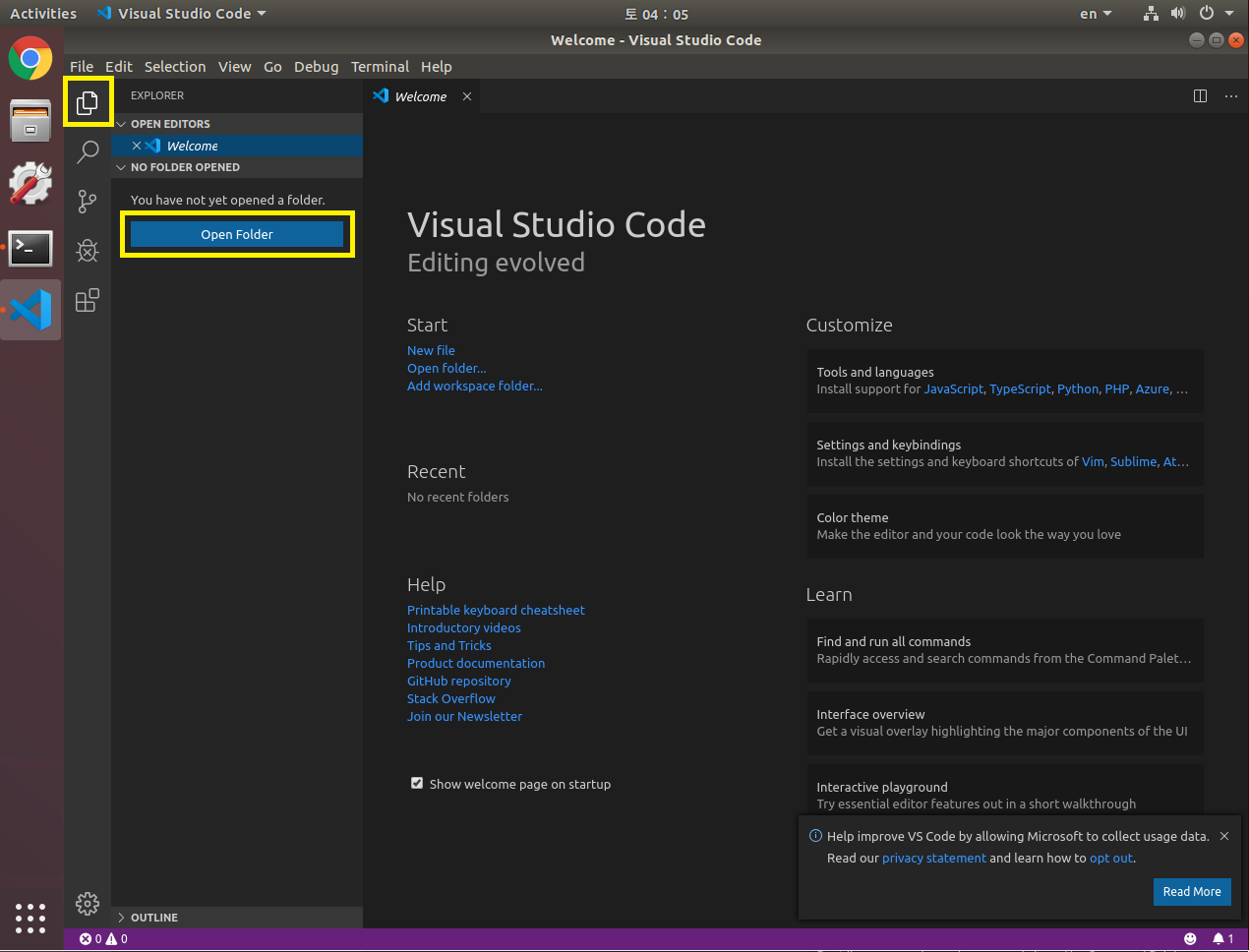The width and height of the screenshot is (1249, 952).
Task: Launch Google Chrome from the dock
Action: 30,59
